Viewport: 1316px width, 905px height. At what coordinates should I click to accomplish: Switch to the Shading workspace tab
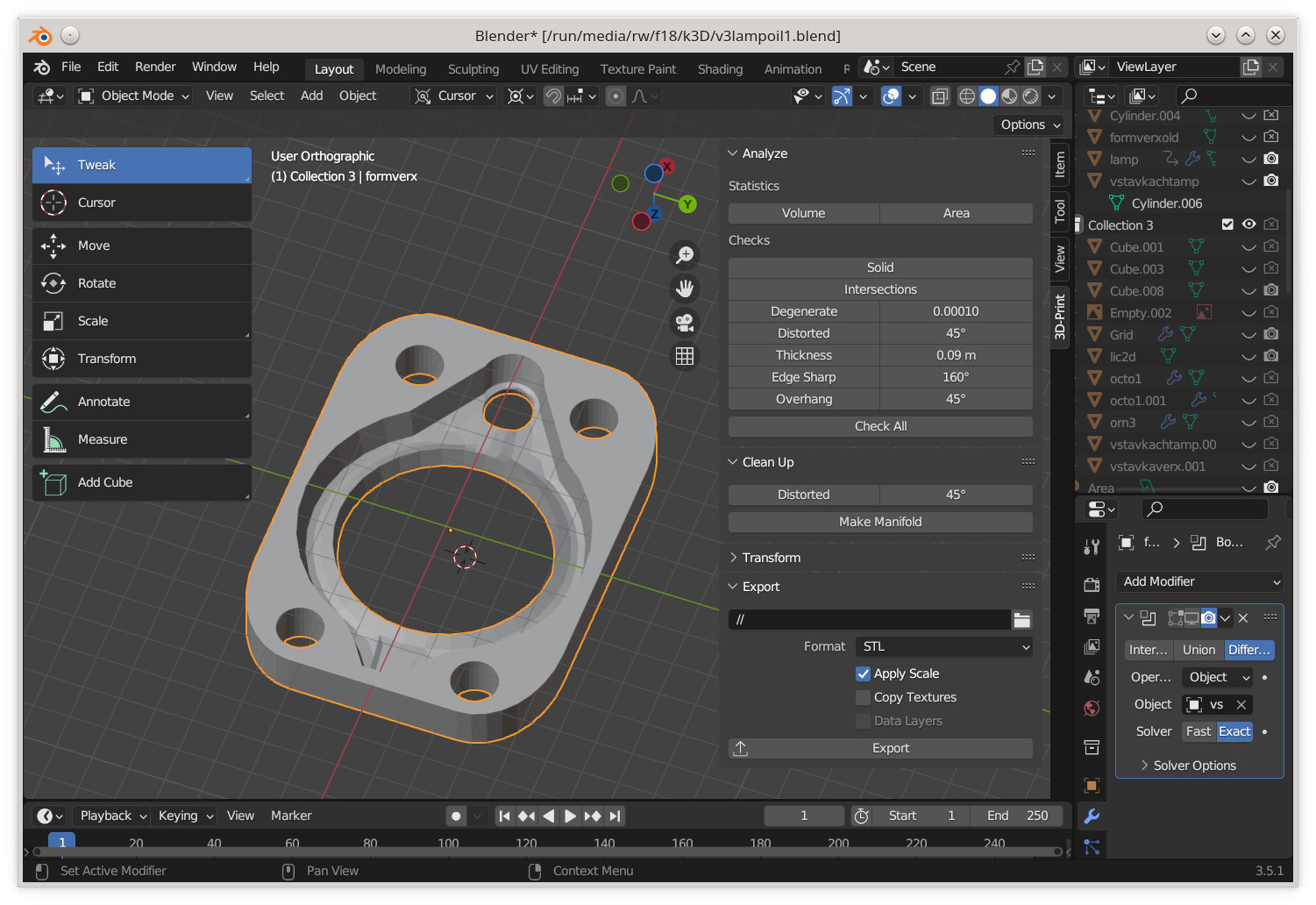pyautogui.click(x=720, y=69)
